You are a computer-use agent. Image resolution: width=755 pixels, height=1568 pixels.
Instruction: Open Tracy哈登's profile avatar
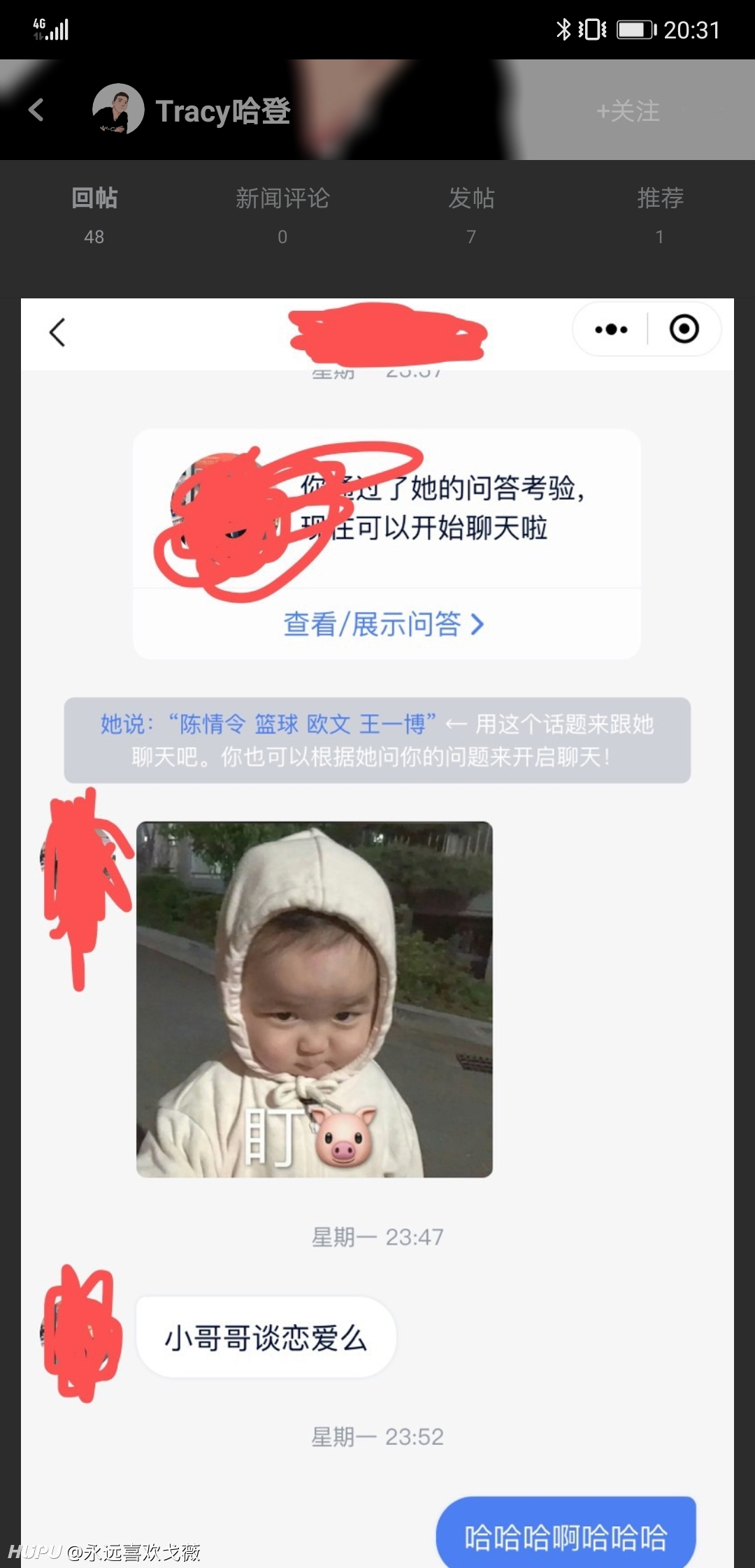pos(118,109)
